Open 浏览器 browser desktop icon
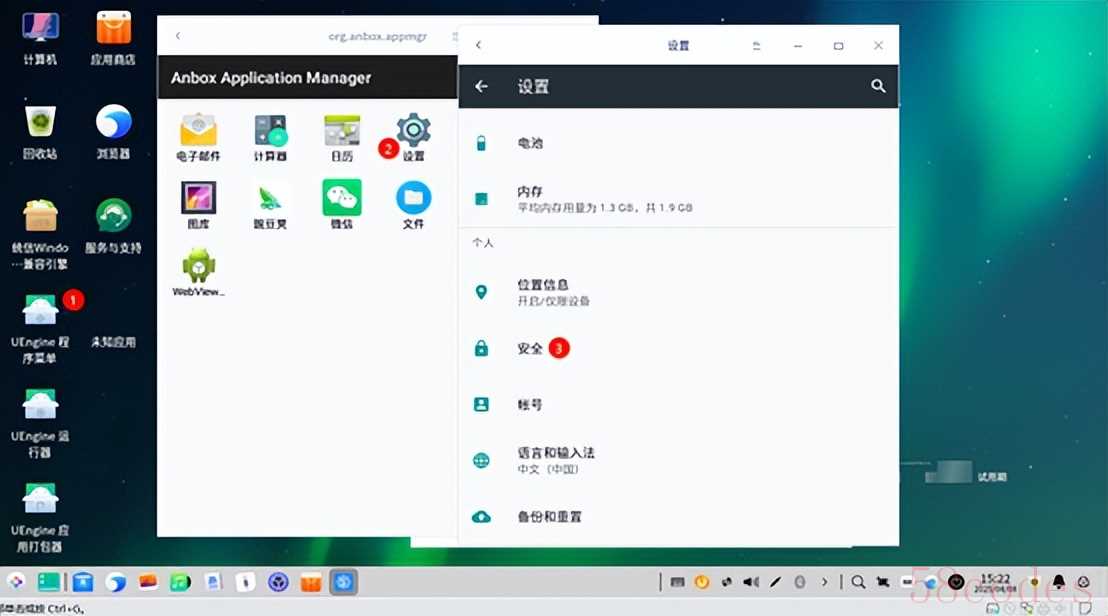Viewport: 1108px width, 616px height. coord(113,133)
